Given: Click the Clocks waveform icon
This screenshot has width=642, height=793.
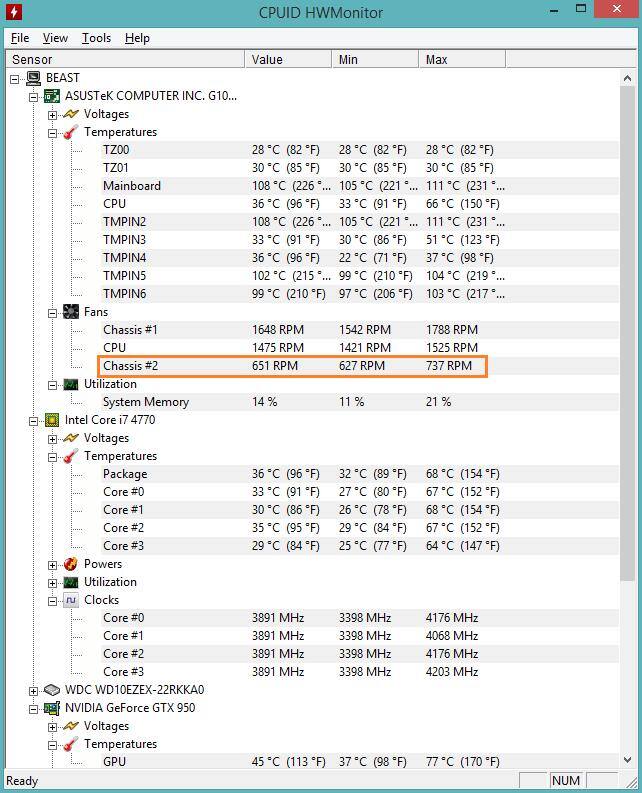Looking at the screenshot, I should tap(71, 600).
